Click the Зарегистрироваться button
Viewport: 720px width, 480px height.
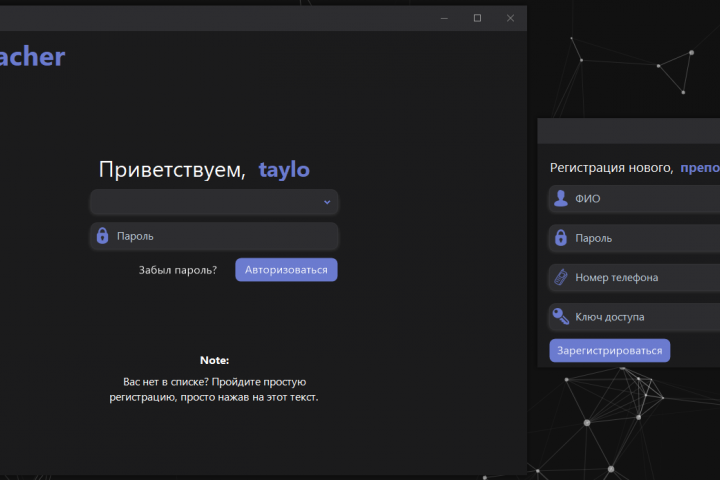pyautogui.click(x=610, y=350)
